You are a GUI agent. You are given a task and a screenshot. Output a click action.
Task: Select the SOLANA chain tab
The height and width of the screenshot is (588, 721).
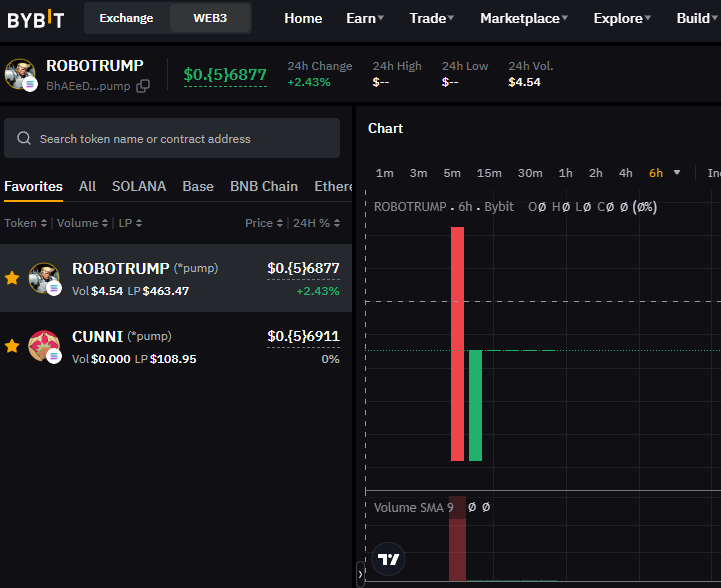coord(139,187)
